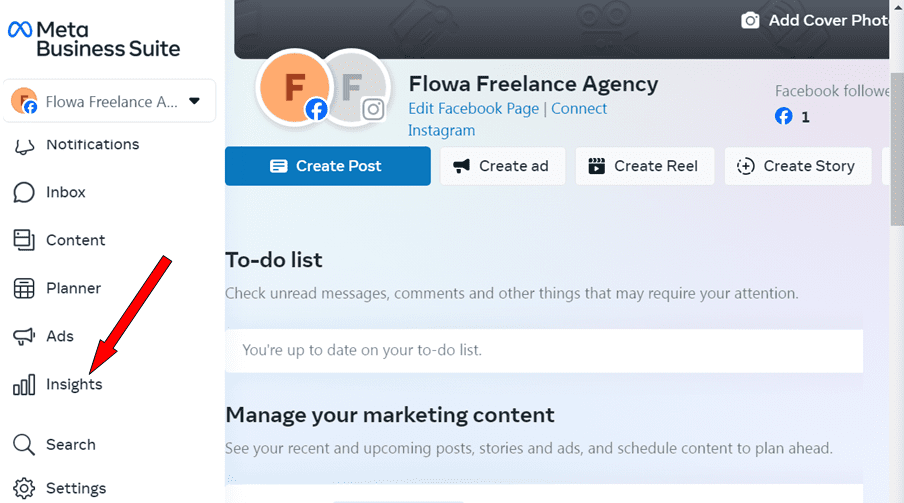Click the Create ad button
904x503 pixels.
click(502, 166)
